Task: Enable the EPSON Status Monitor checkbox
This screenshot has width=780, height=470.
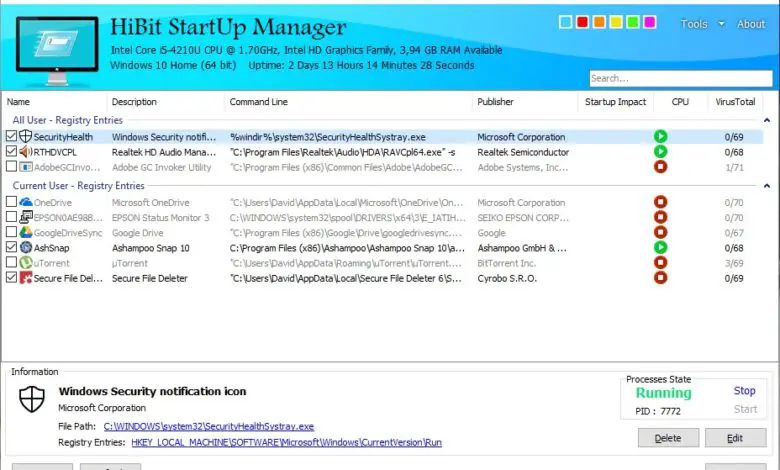Action: pos(11,217)
